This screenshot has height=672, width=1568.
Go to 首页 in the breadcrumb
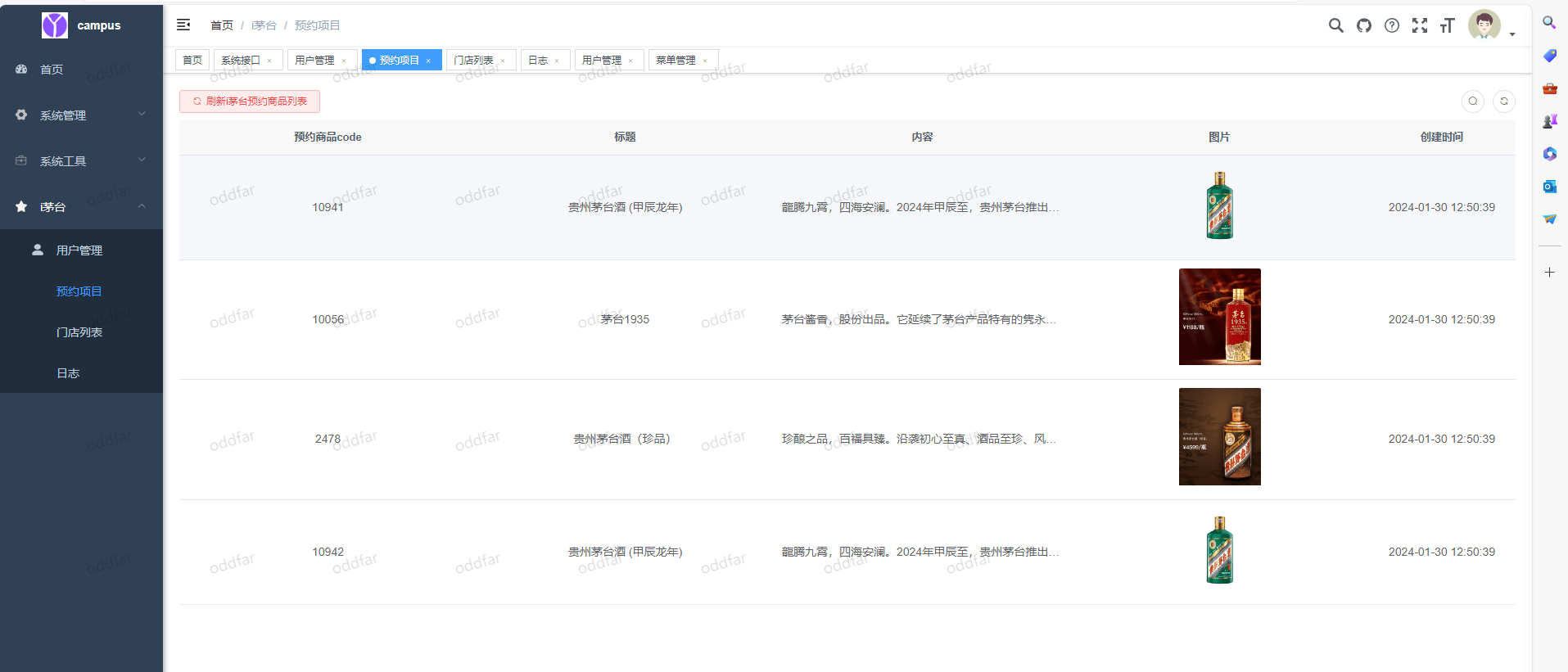pyautogui.click(x=222, y=25)
